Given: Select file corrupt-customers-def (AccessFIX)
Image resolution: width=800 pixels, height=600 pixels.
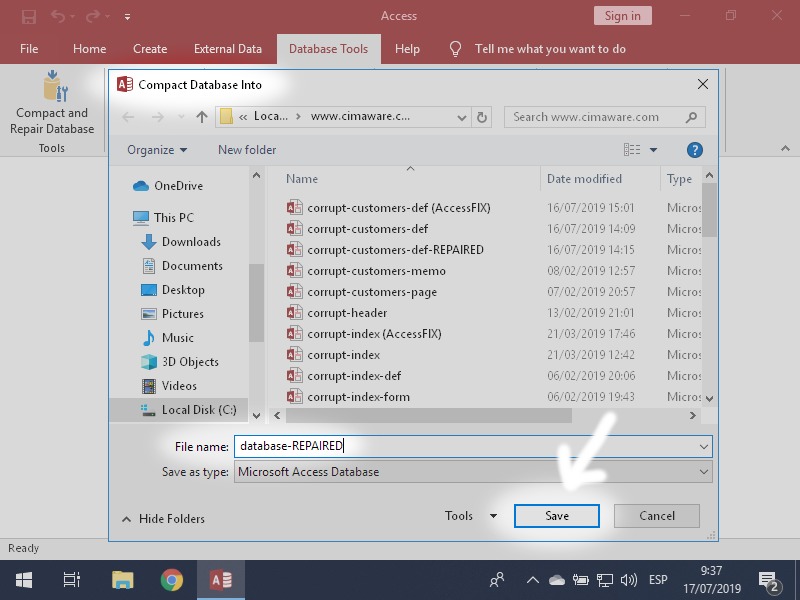Looking at the screenshot, I should (x=388, y=208).
